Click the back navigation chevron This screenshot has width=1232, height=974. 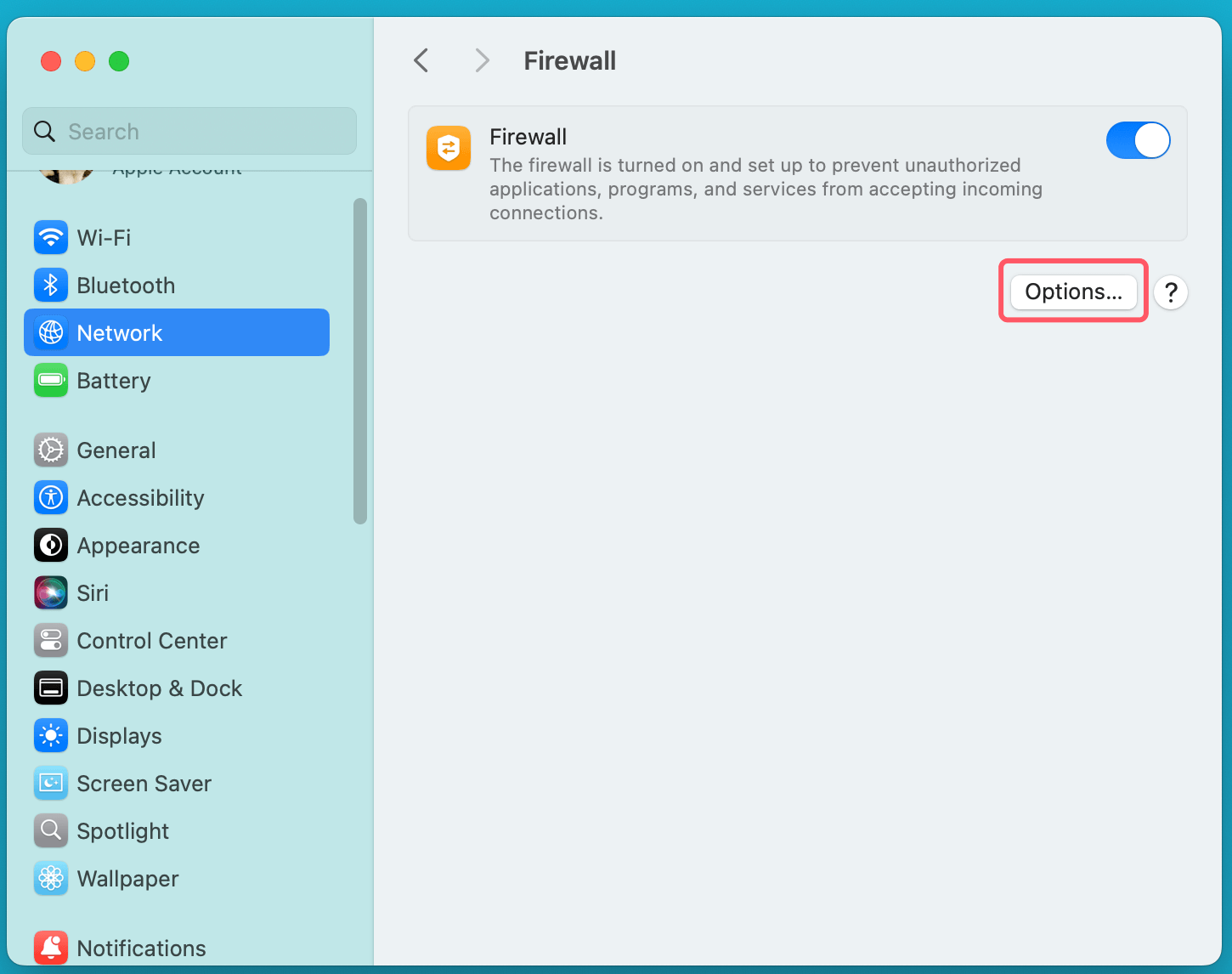421,60
